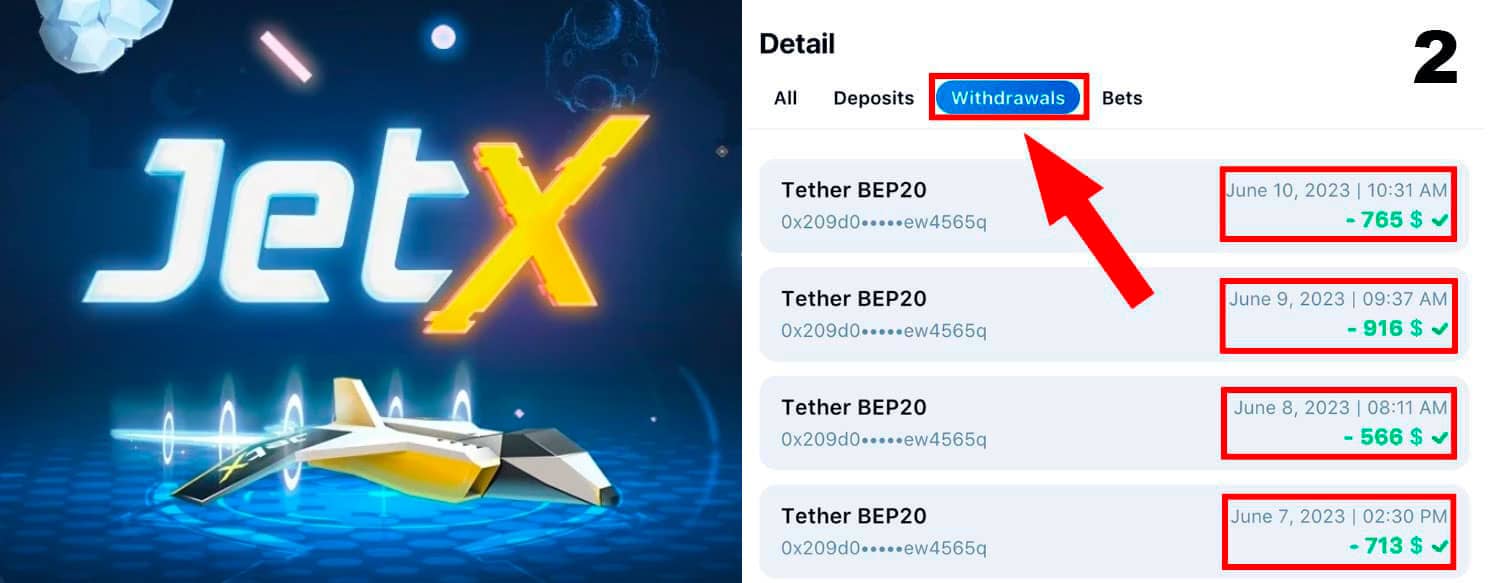Show the All transactions tab

point(786,98)
